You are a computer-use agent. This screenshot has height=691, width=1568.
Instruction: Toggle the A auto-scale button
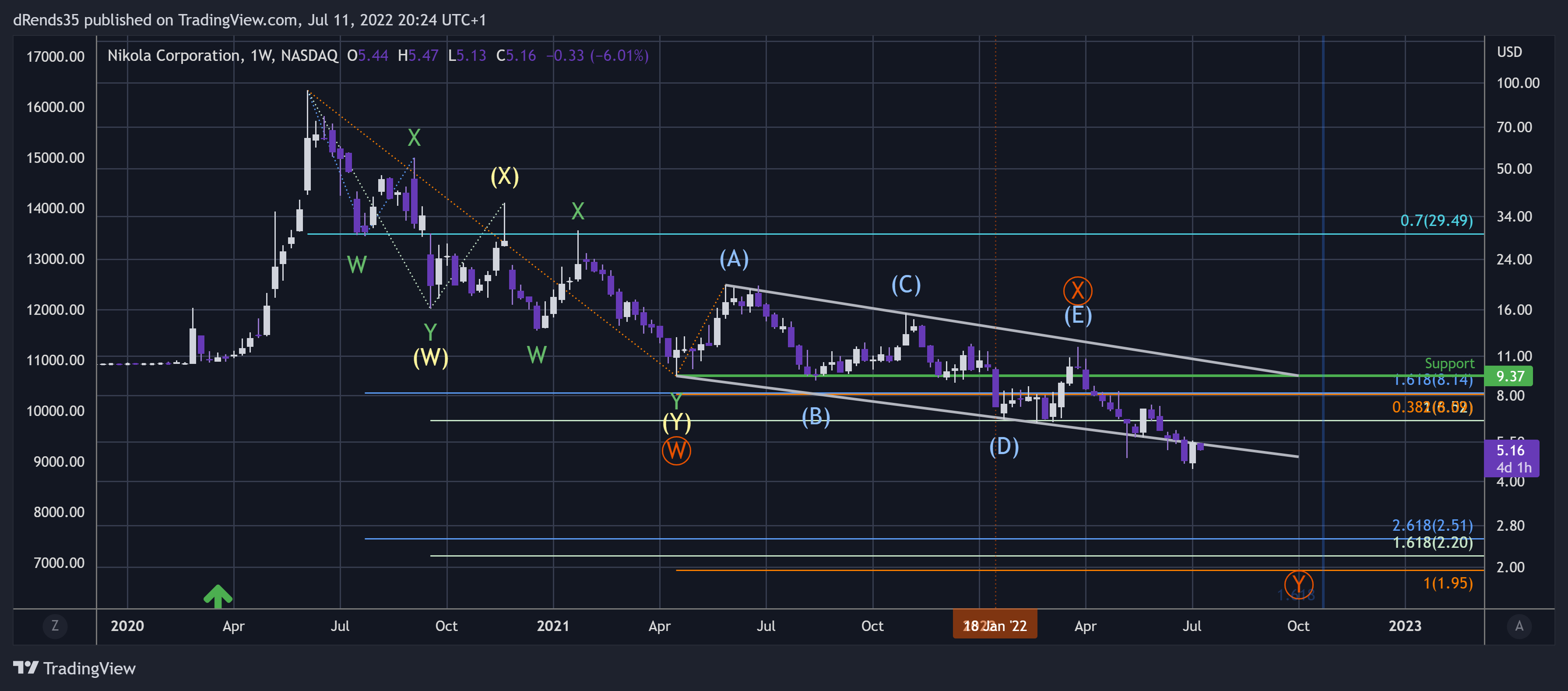pos(1519,626)
